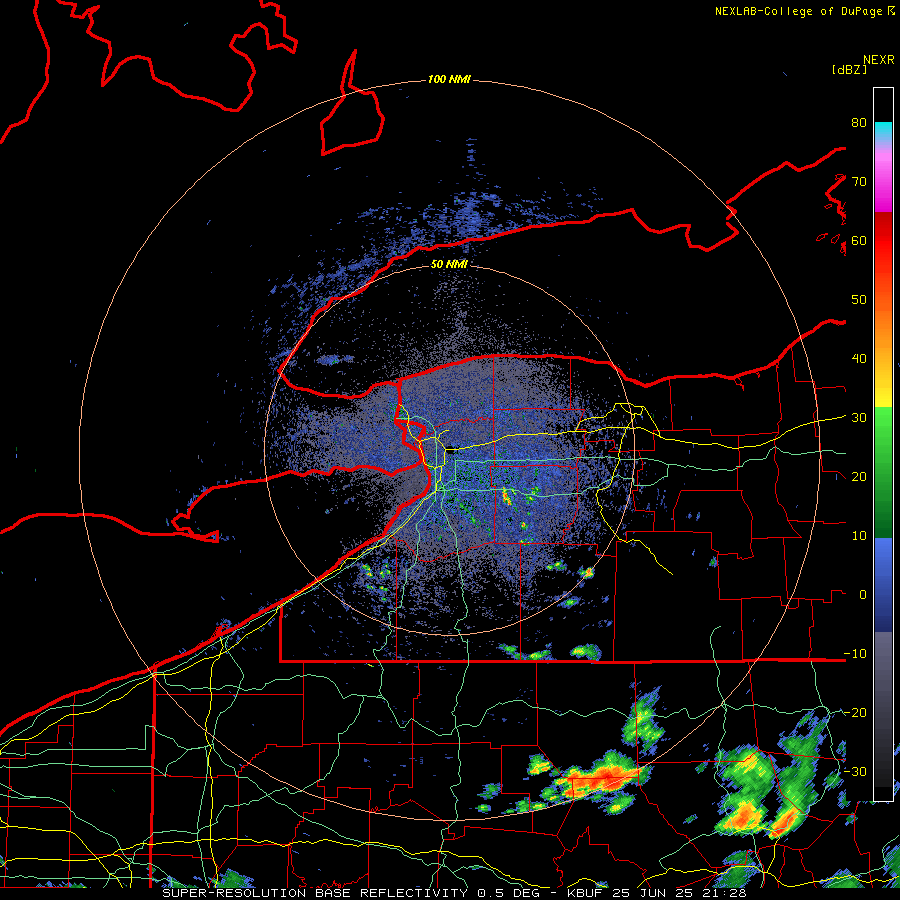The width and height of the screenshot is (900, 900).
Task: Click the 40 value on the dBZ scale
Action: pyautogui.click(x=859, y=359)
